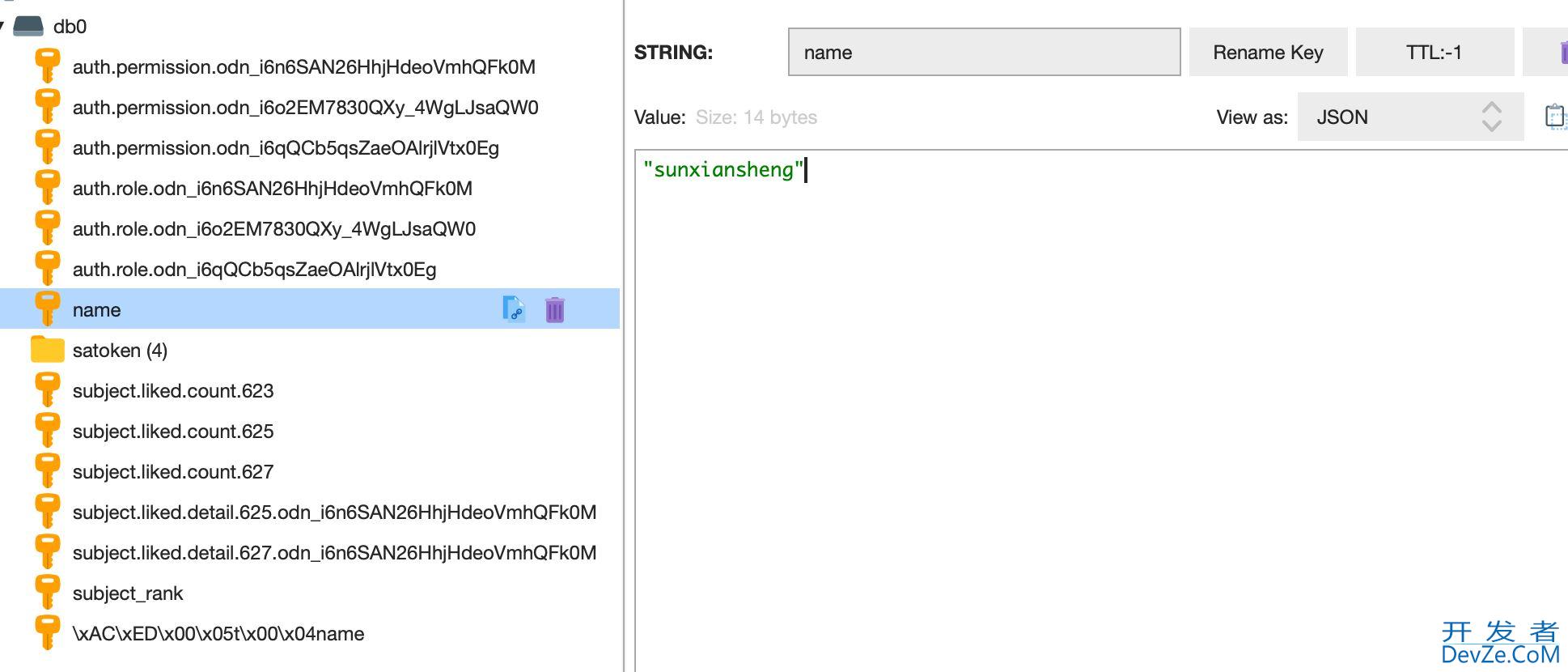This screenshot has height=672, width=1568.
Task: Click the TTL:-1 button
Action: click(1435, 52)
